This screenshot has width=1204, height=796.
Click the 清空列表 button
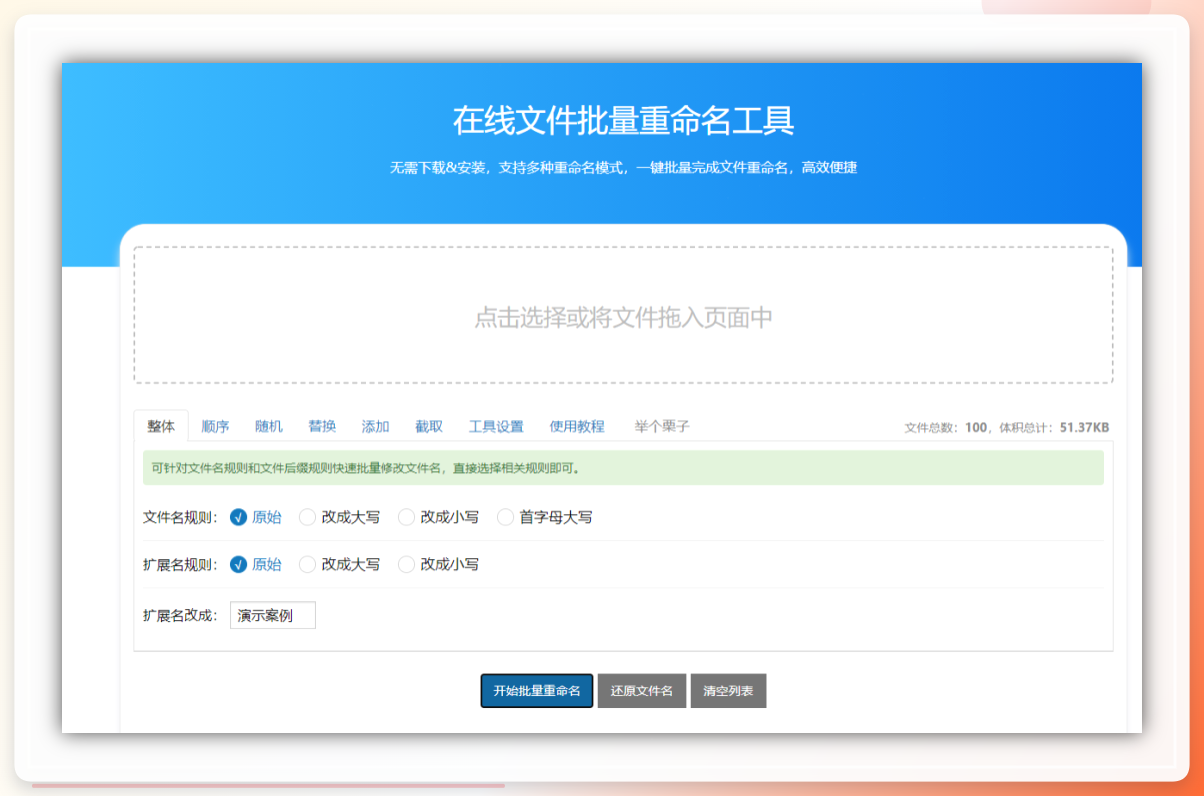[x=728, y=691]
